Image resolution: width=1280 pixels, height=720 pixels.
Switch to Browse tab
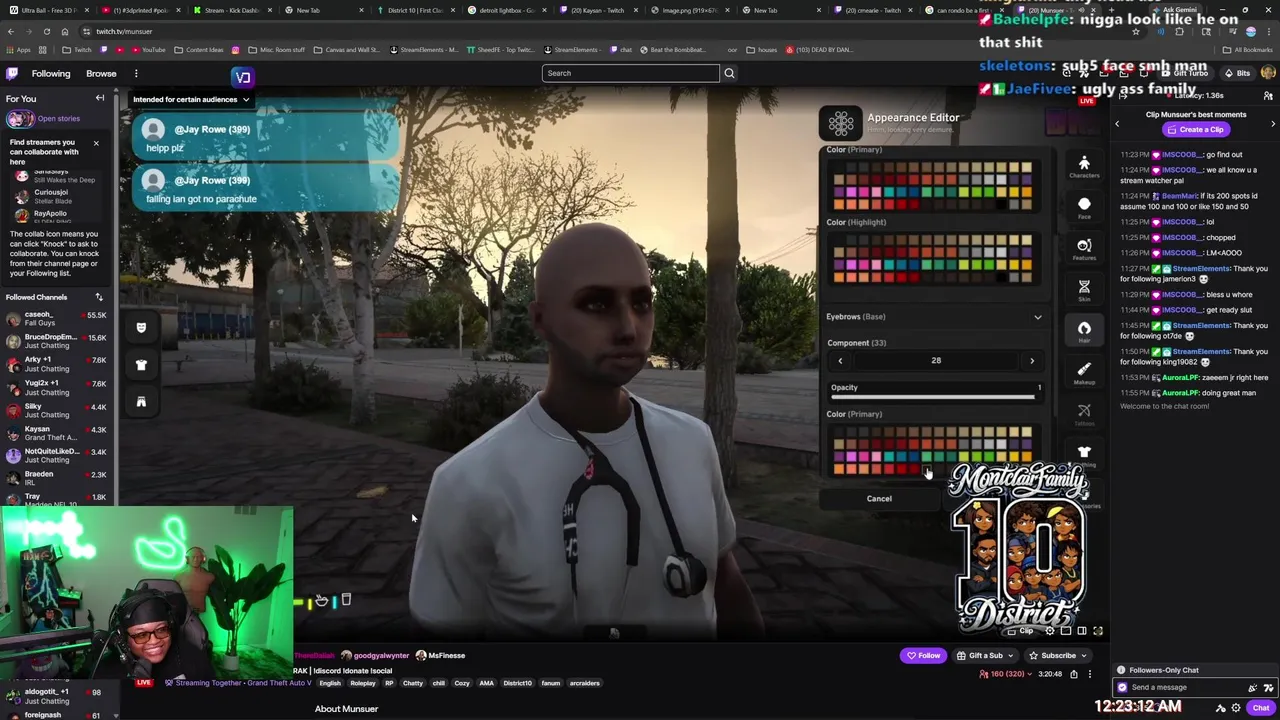[x=101, y=73]
